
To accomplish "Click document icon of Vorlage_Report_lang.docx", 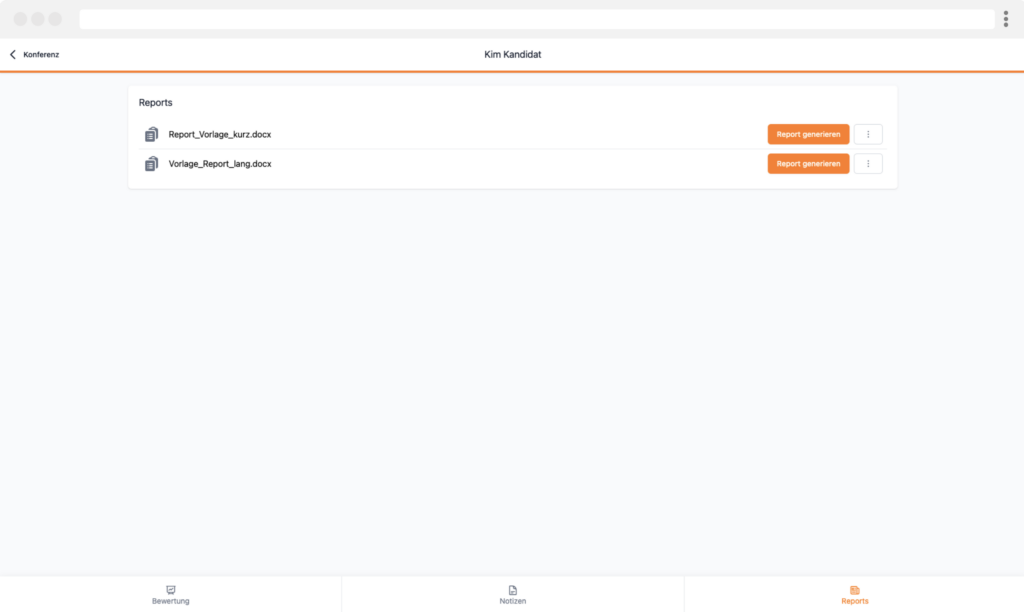I will tap(152, 164).
